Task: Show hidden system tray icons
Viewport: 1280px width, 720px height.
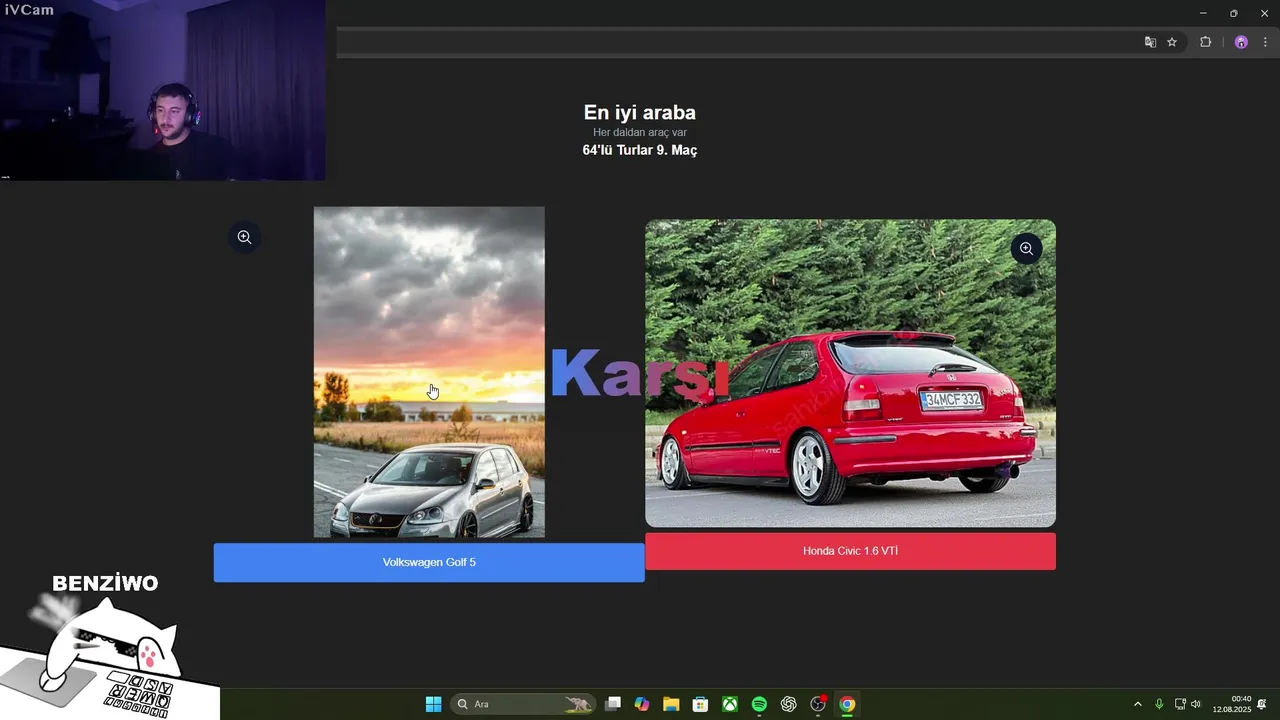Action: pyautogui.click(x=1137, y=704)
